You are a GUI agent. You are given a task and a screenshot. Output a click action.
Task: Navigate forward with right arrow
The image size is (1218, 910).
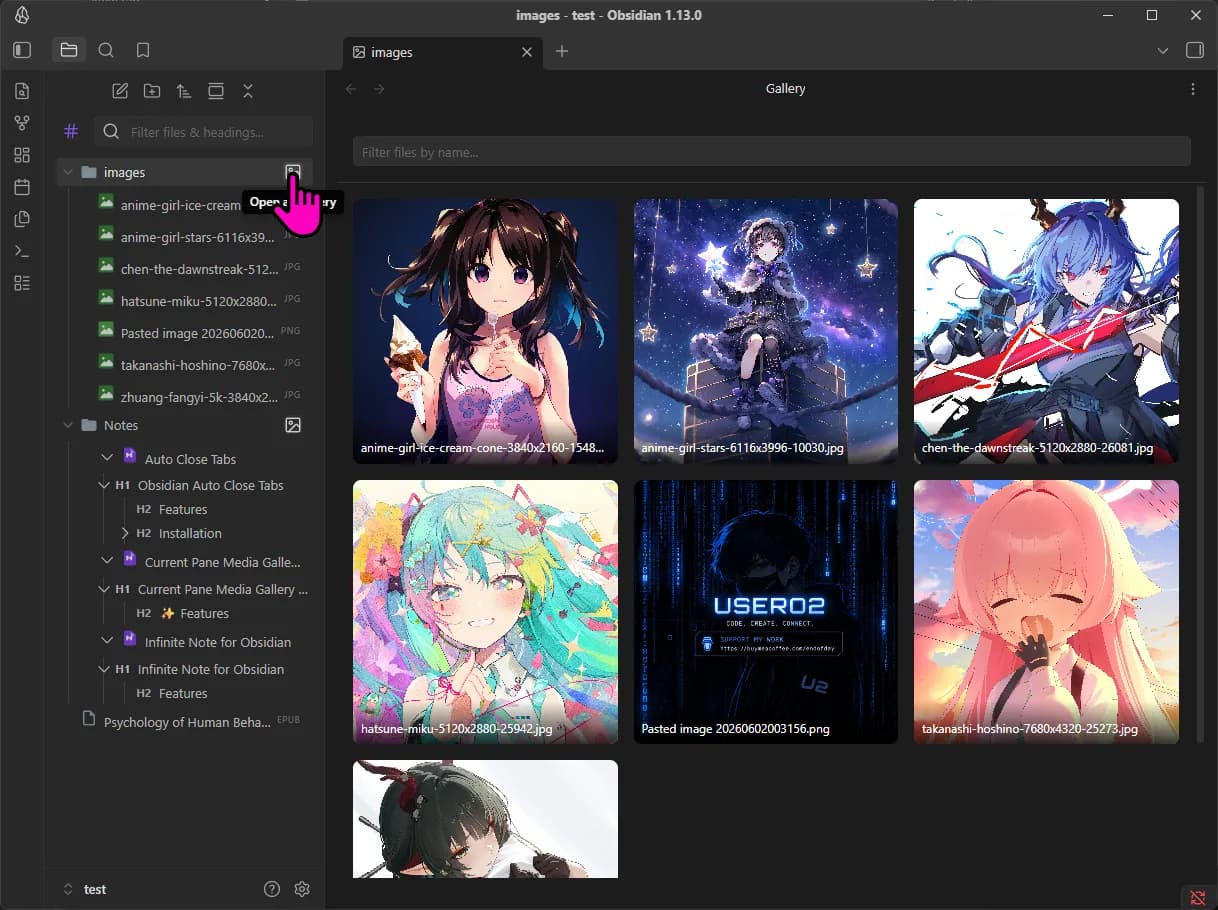click(x=379, y=89)
